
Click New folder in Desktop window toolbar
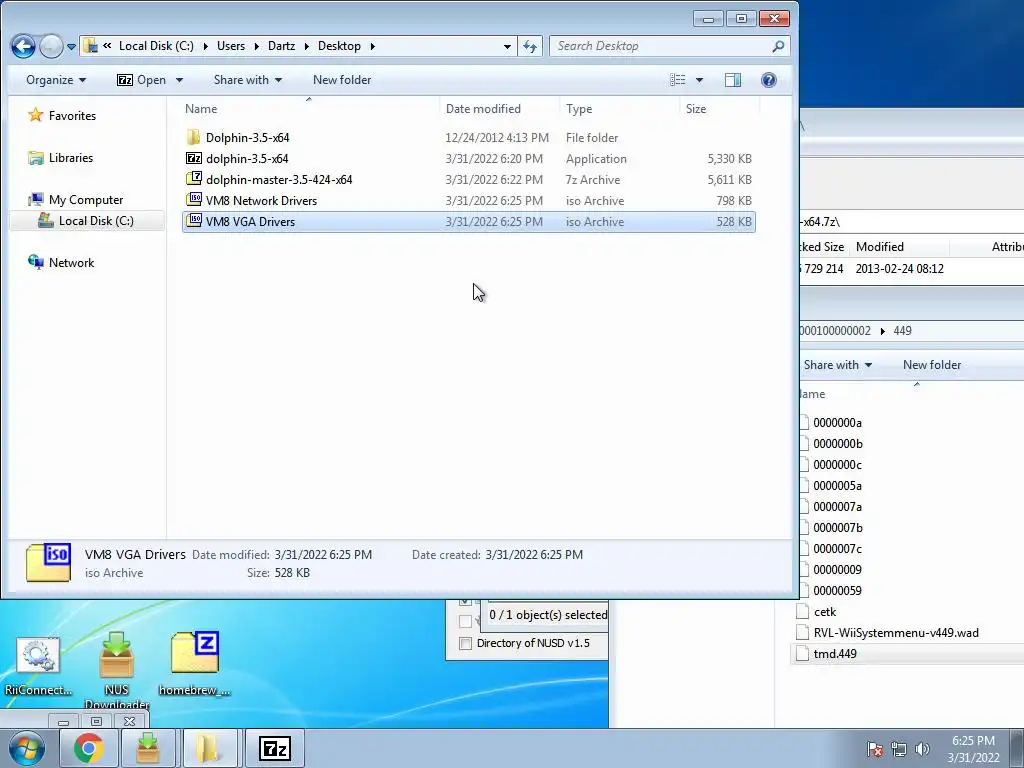342,80
